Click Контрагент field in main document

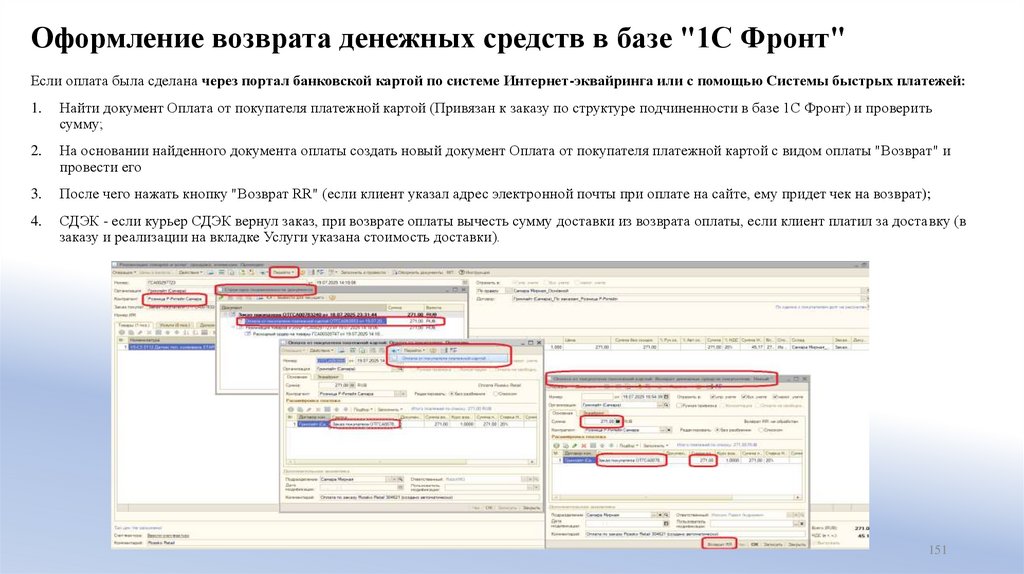tap(174, 299)
